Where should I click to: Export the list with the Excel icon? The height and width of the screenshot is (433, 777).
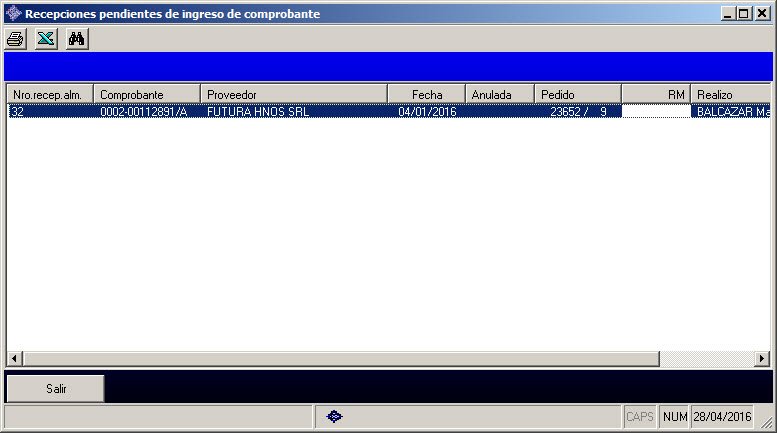pyautogui.click(x=45, y=39)
